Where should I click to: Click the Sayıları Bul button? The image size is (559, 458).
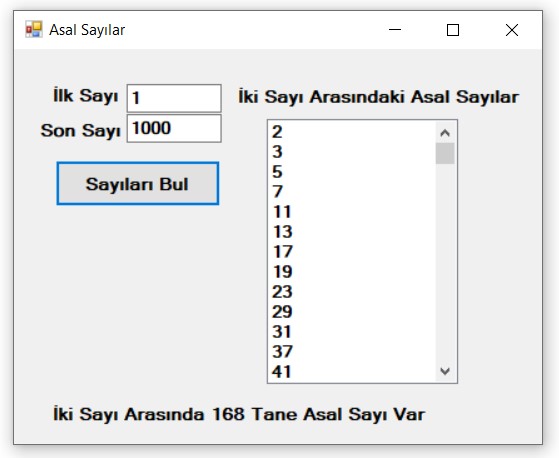click(138, 184)
